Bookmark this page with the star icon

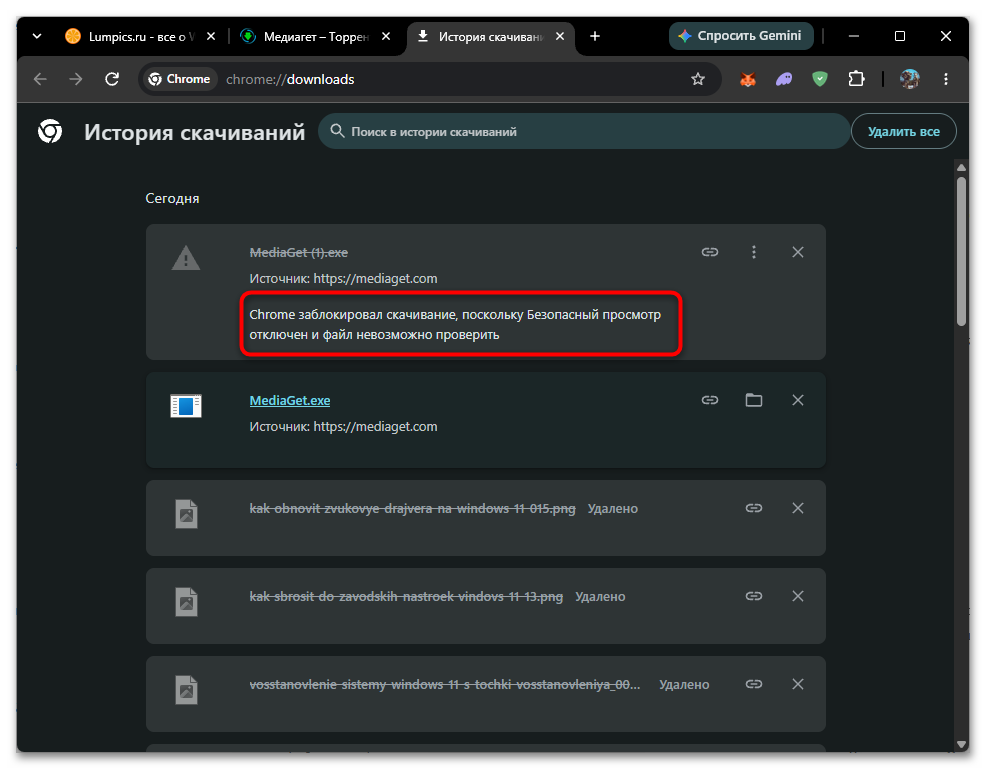698,79
